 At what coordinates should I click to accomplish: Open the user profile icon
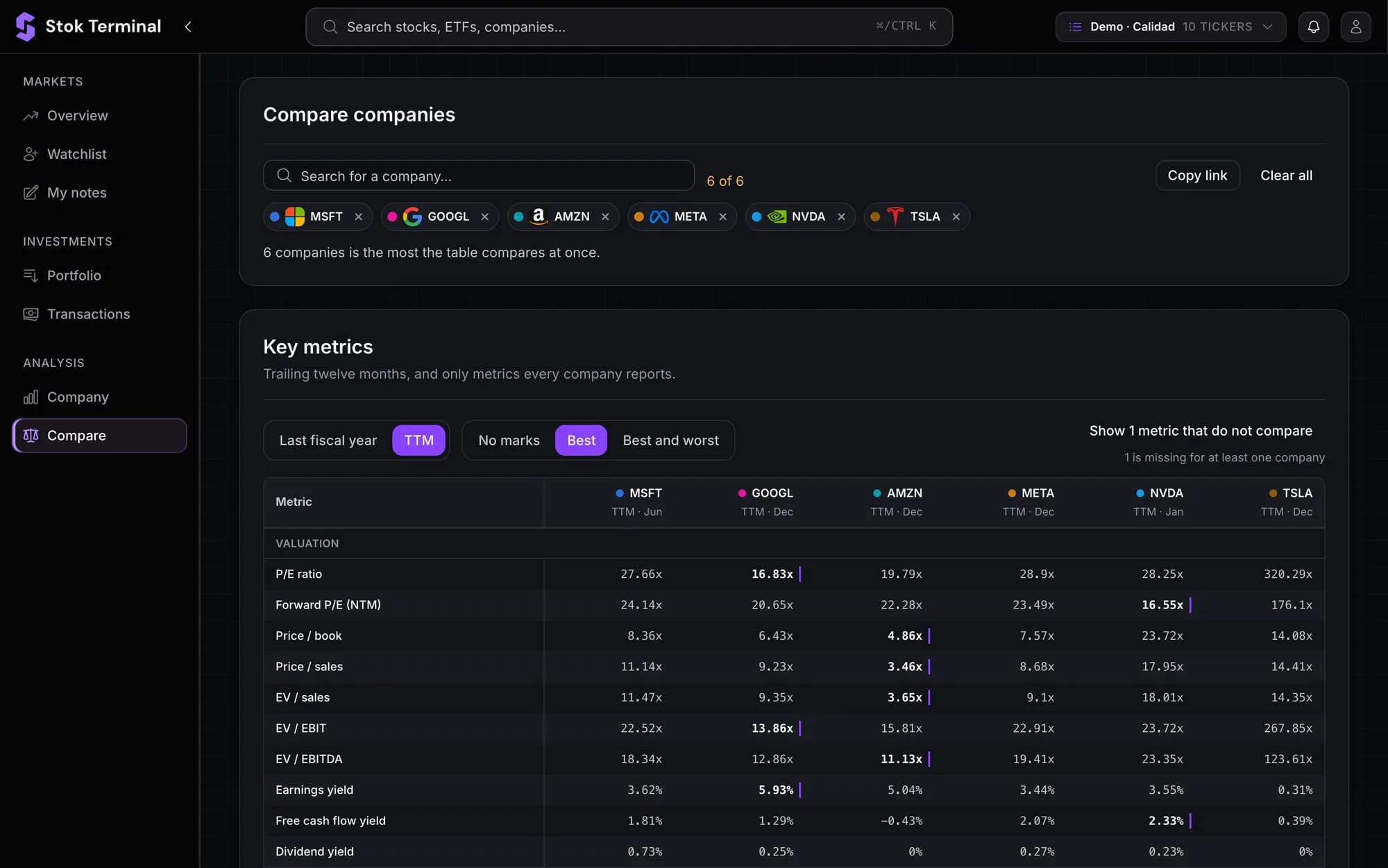[1355, 27]
